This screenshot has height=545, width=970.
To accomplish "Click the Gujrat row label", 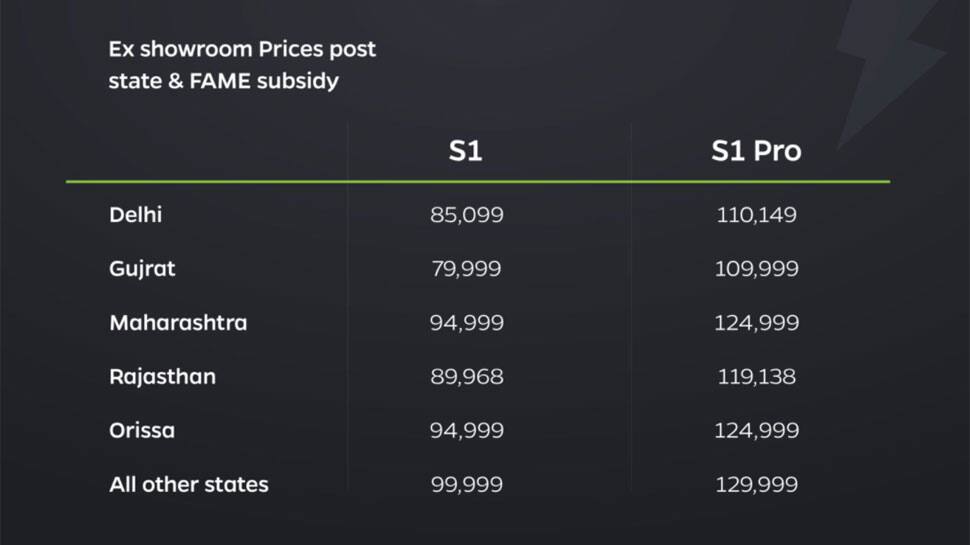I will click(x=142, y=269).
